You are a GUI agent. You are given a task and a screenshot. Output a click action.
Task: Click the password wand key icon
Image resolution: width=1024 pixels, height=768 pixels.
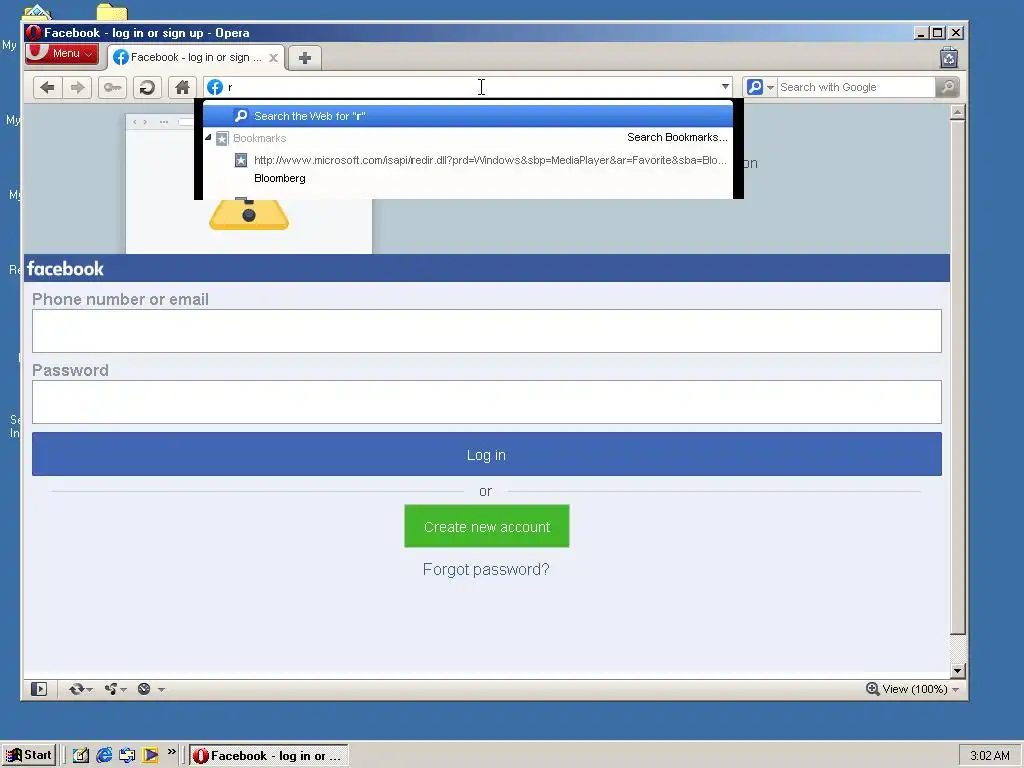tap(112, 87)
